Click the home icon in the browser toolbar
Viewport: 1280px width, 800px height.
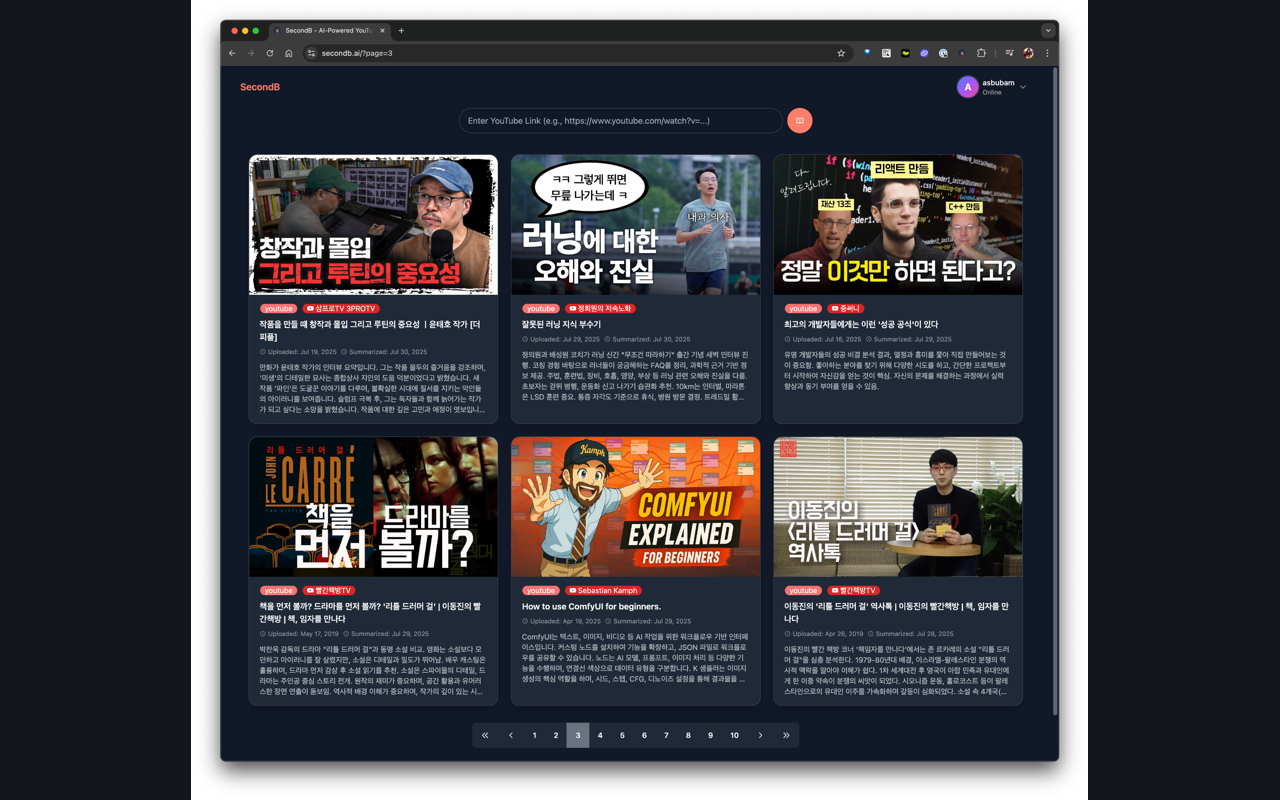(x=287, y=53)
